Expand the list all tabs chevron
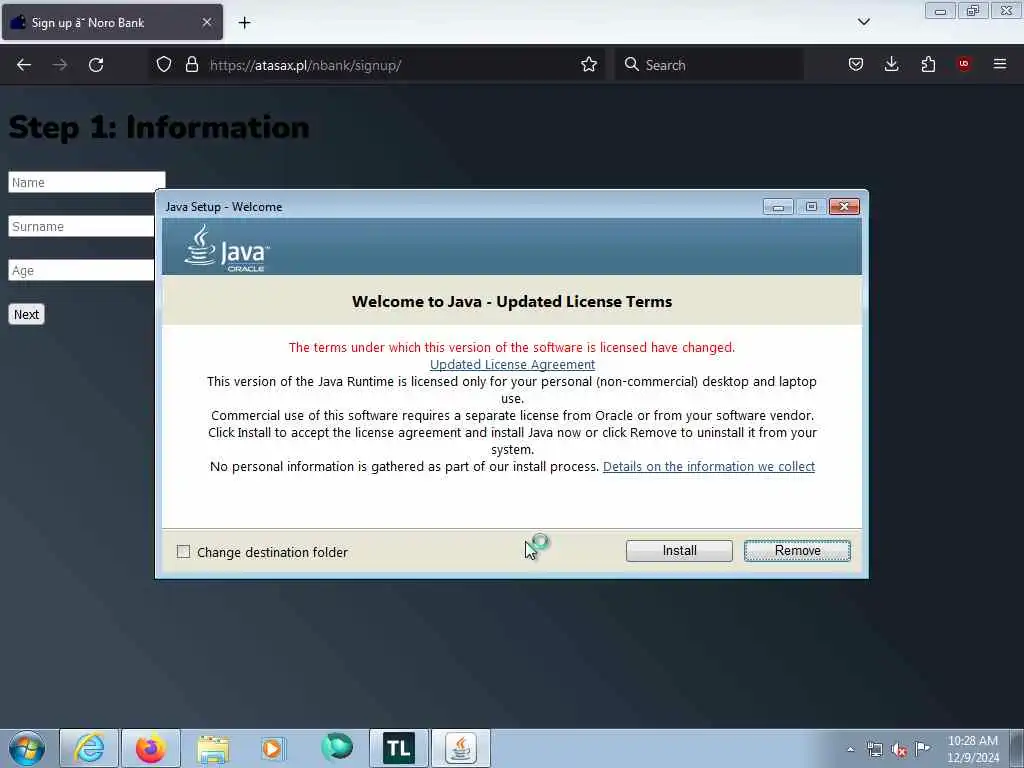Image resolution: width=1024 pixels, height=768 pixels. (863, 22)
